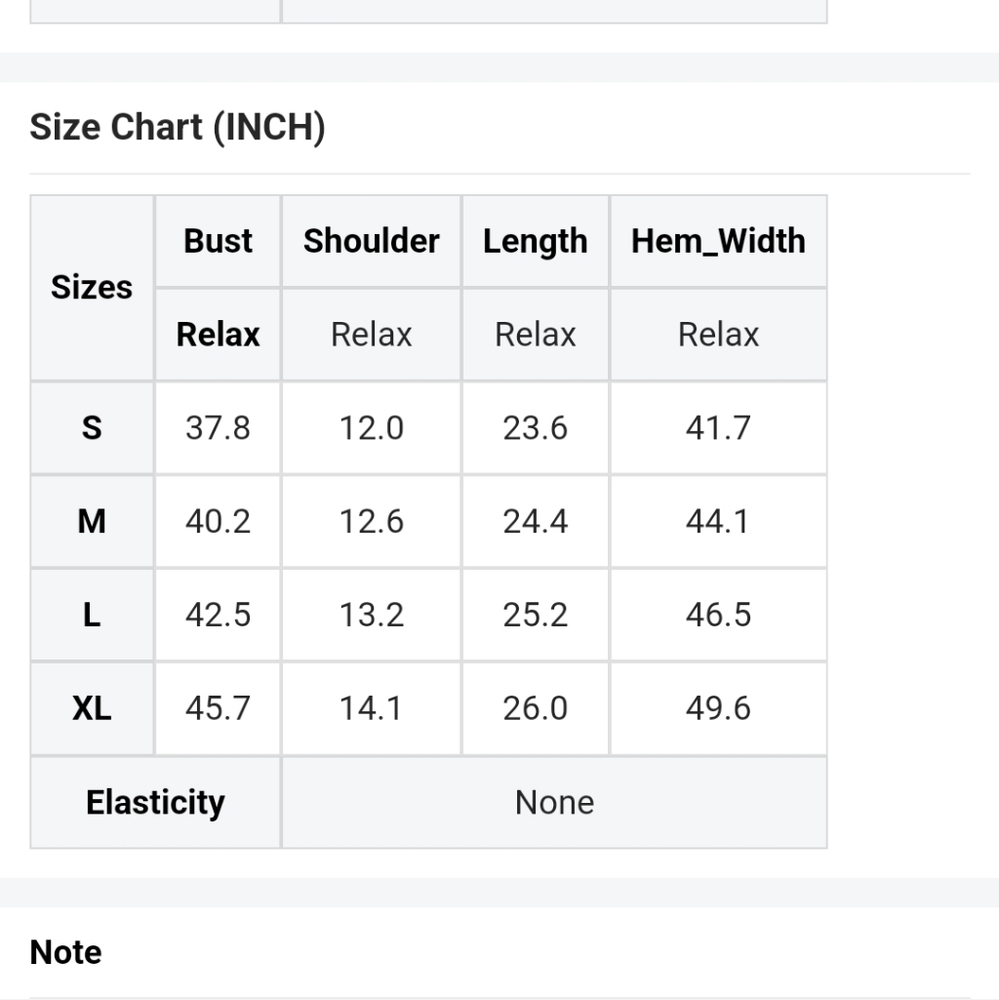This screenshot has width=999, height=1000.
Task: Select the 26.0 length value for XL
Action: [535, 709]
